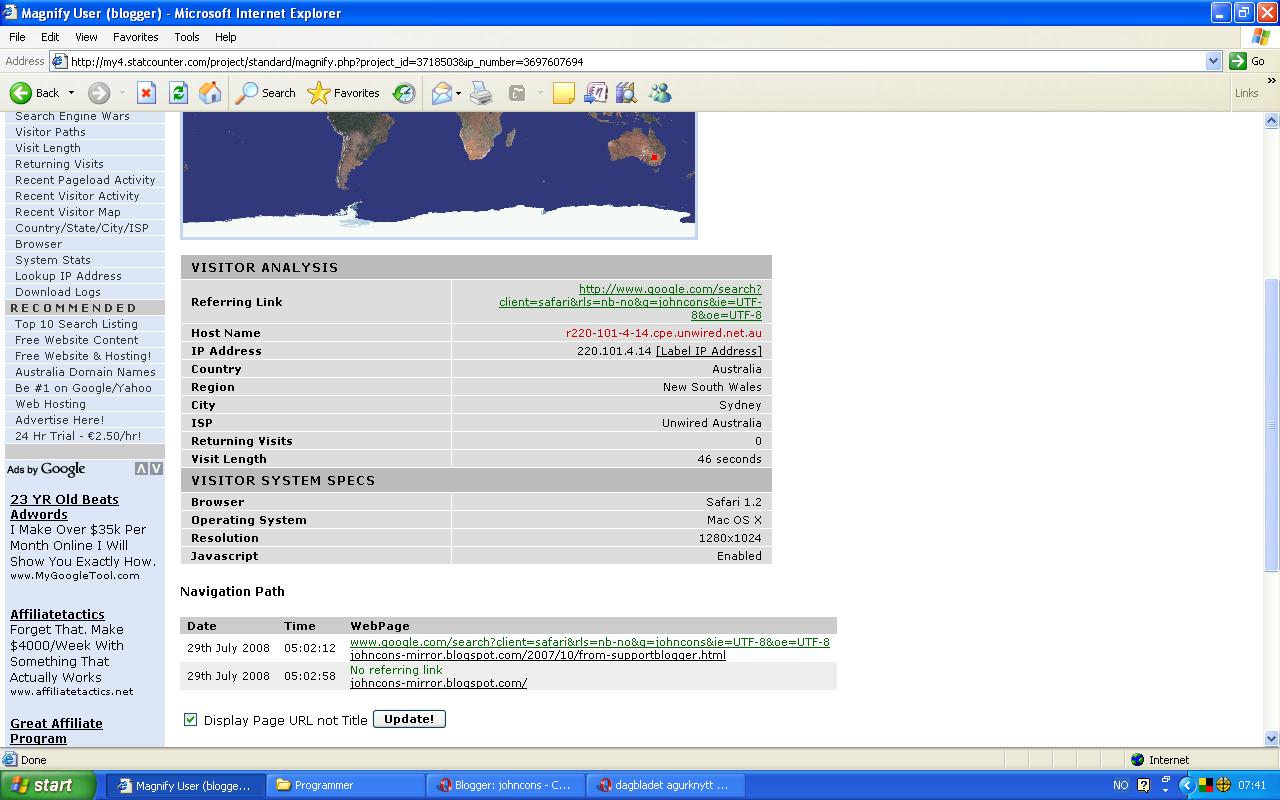Screen dimensions: 1280x800
Task: Open the History panel
Action: click(x=404, y=93)
